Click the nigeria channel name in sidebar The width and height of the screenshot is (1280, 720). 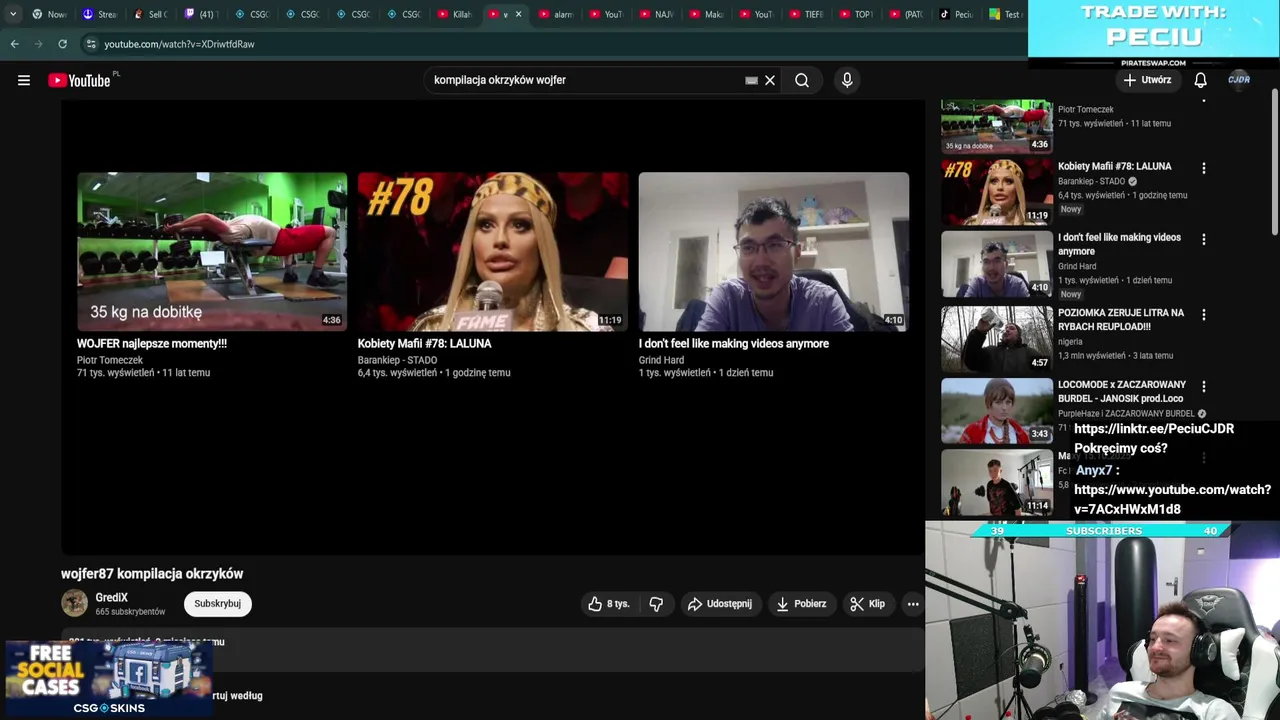1070,341
